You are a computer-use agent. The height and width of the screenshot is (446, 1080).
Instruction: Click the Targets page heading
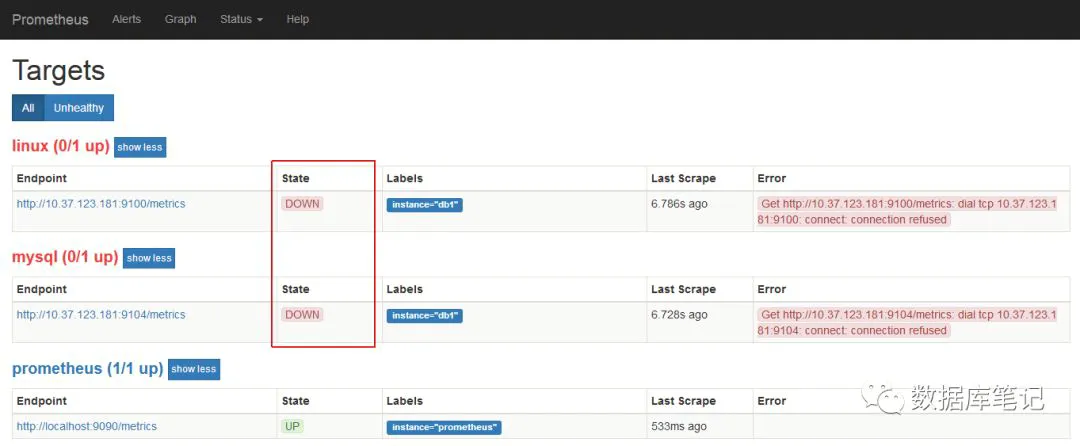(x=59, y=70)
